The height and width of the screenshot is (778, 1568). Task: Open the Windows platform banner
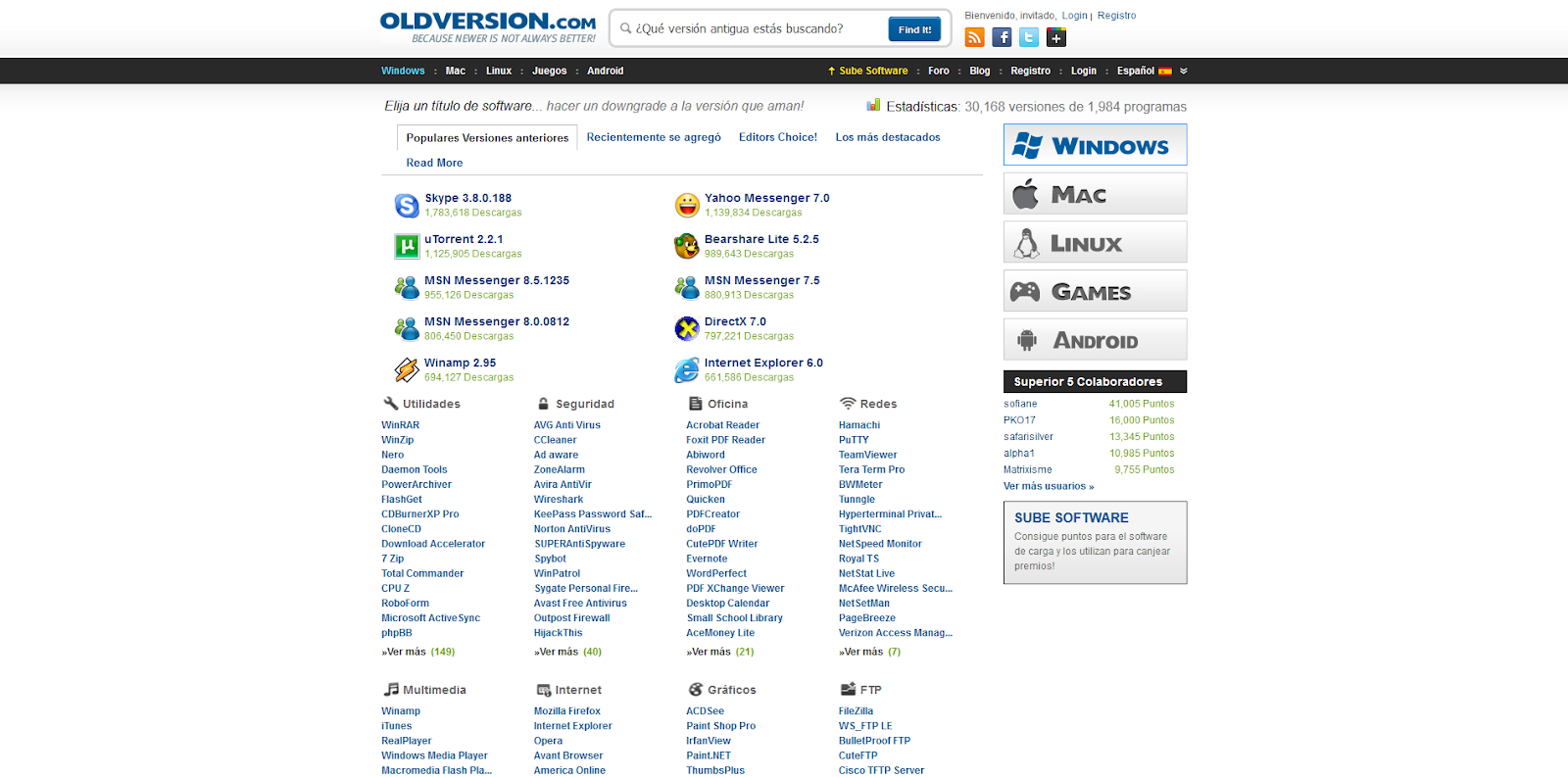pyautogui.click(x=1095, y=145)
